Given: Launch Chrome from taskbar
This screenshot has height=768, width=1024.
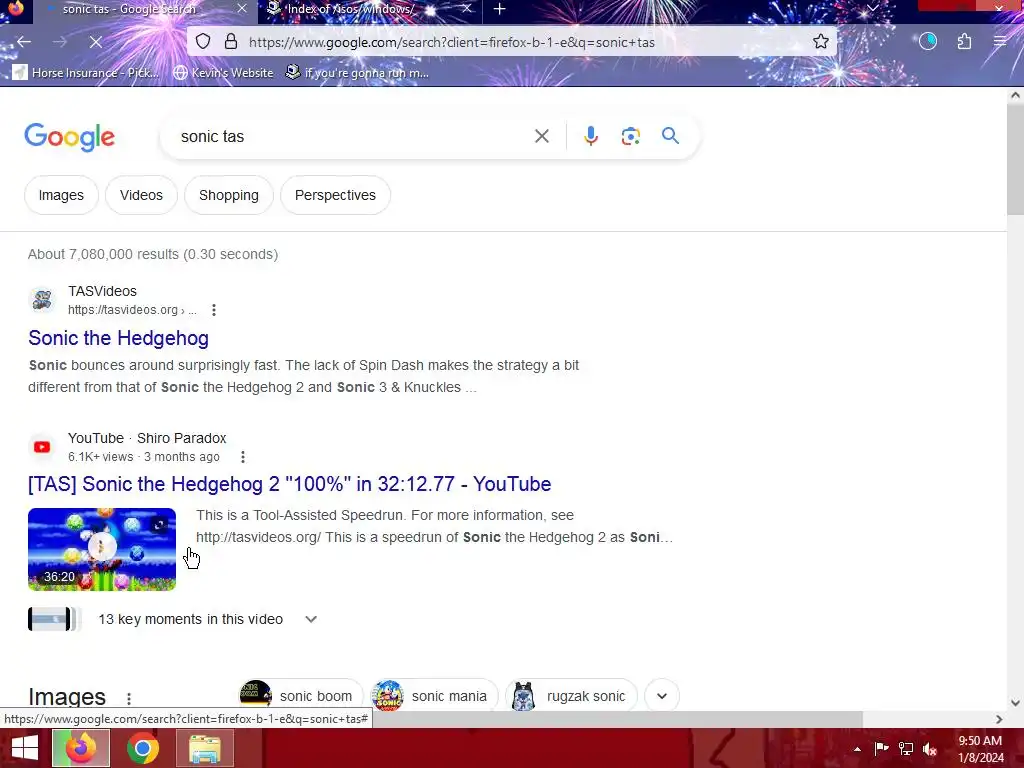Looking at the screenshot, I should tap(142, 748).
